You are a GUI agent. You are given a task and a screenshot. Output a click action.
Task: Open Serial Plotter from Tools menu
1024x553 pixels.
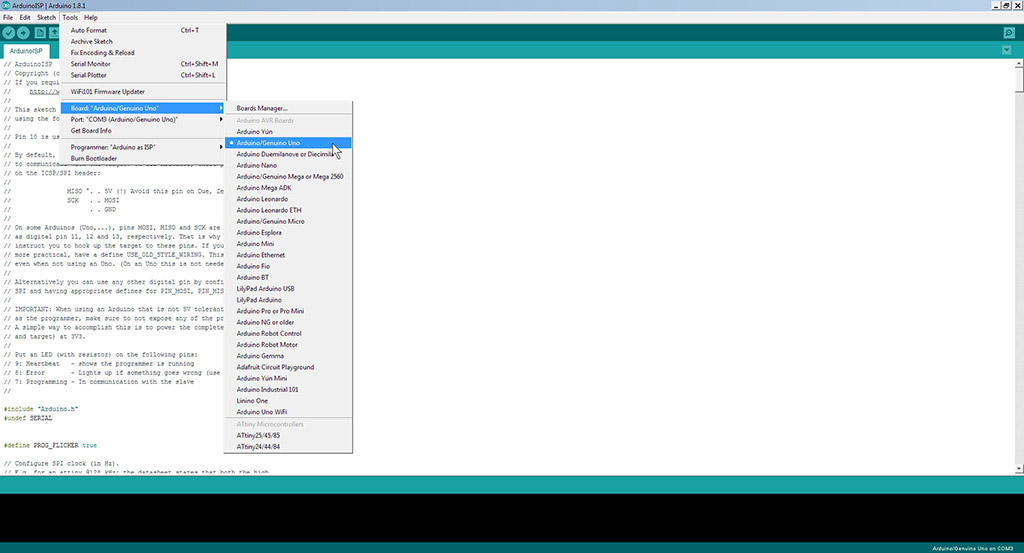[143, 75]
